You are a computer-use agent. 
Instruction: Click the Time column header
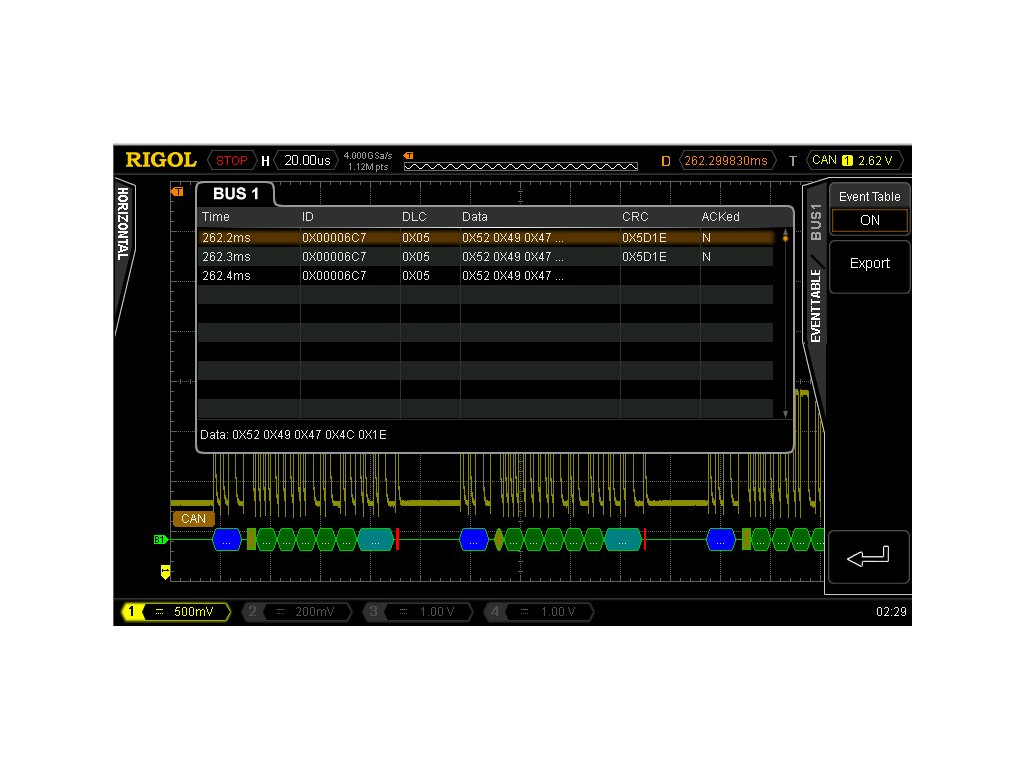click(216, 217)
